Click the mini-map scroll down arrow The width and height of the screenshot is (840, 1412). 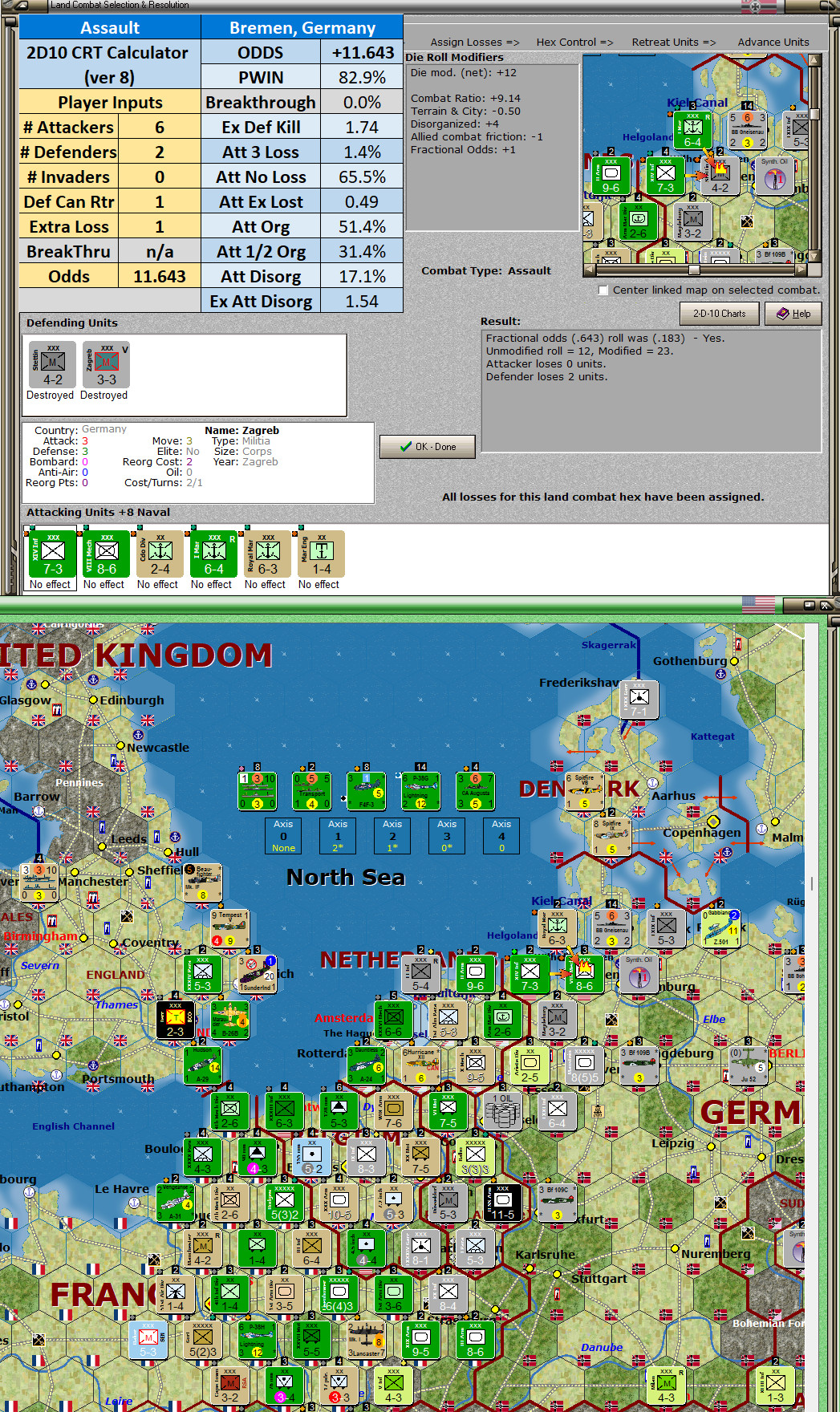[x=814, y=257]
